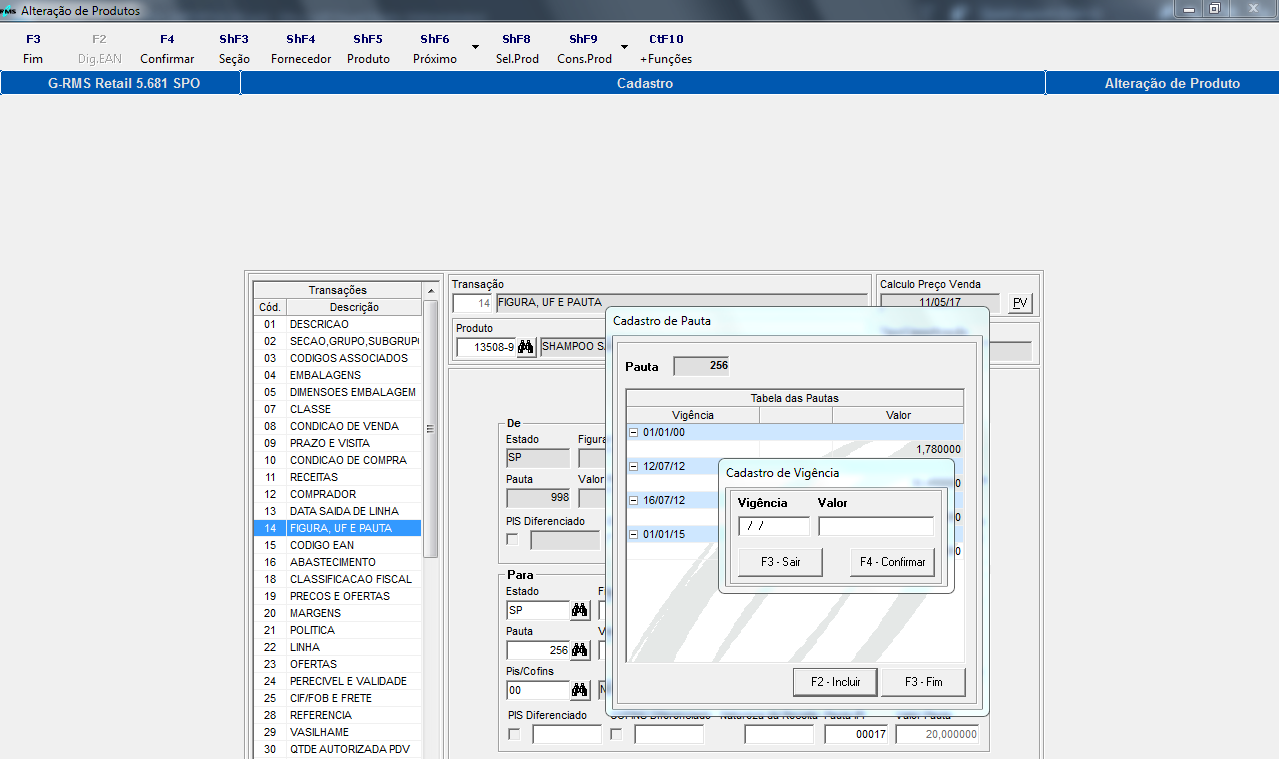Open dropdown arrow next to ShF6 Próximo
The height and width of the screenshot is (759, 1279).
pyautogui.click(x=475, y=47)
